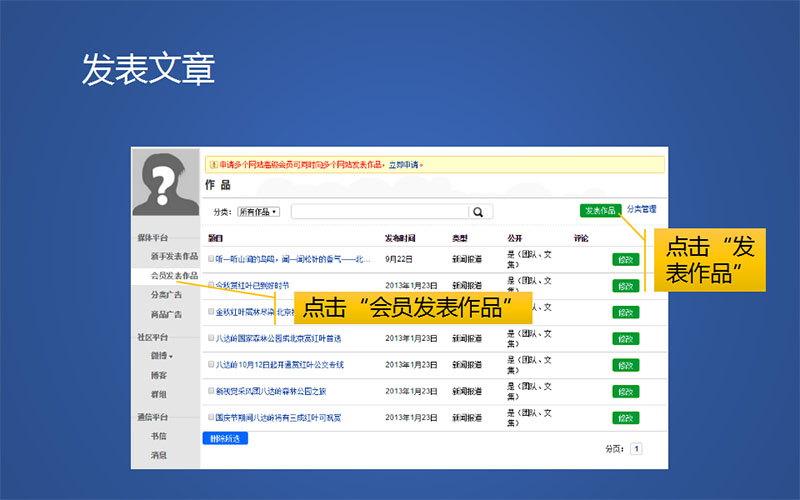Click the yellow notice bar warning icon

click(213, 164)
